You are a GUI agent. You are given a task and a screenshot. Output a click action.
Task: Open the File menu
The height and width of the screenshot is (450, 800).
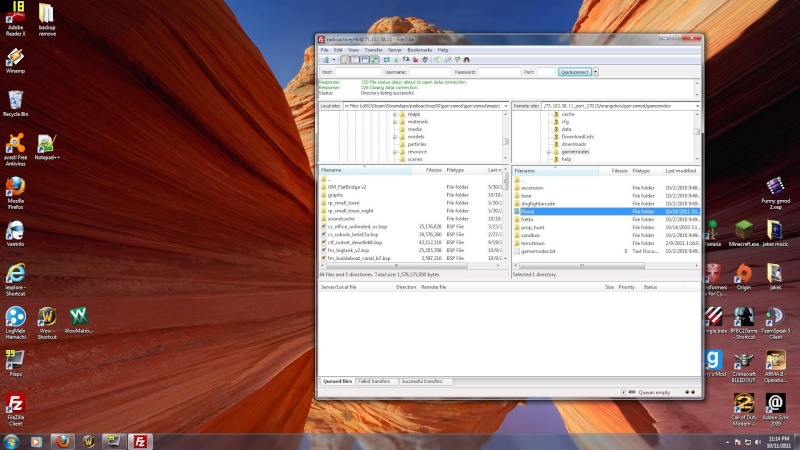(324, 50)
